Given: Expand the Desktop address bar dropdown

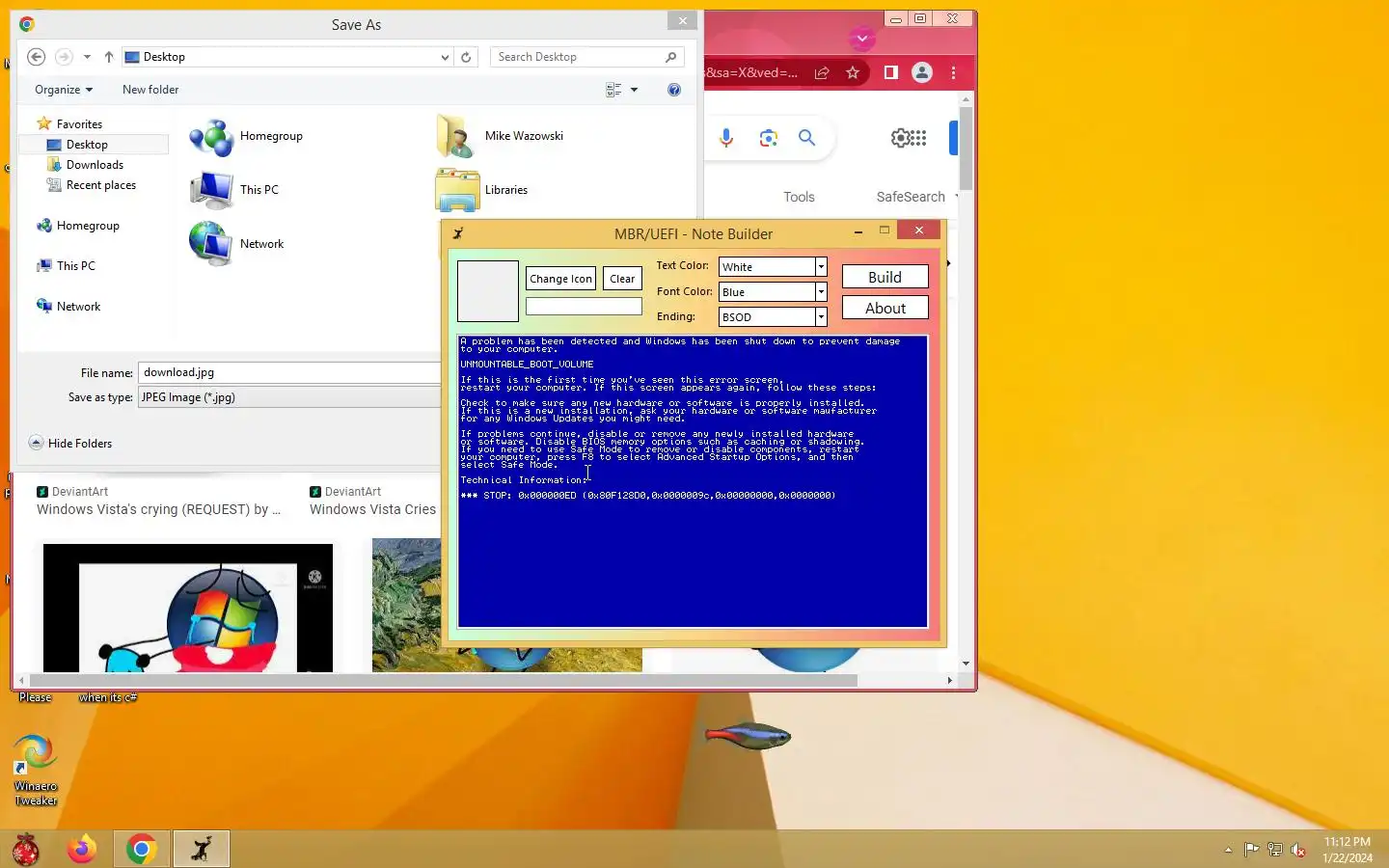Looking at the screenshot, I should tap(445, 57).
